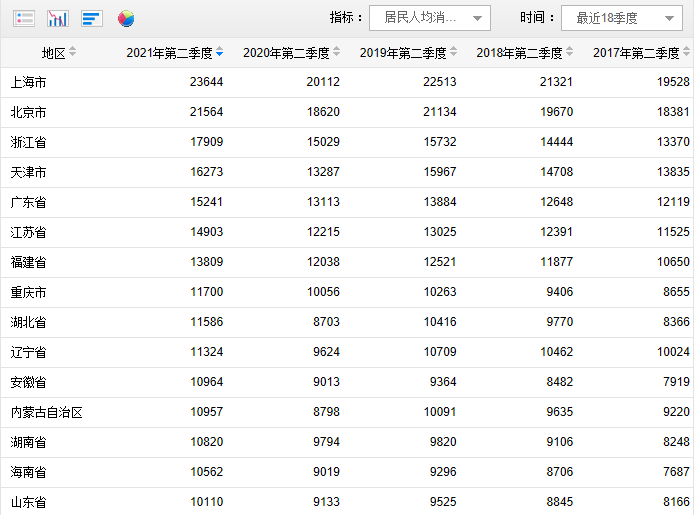Show the column bar chart view
This screenshot has width=694, height=515.
[58, 19]
